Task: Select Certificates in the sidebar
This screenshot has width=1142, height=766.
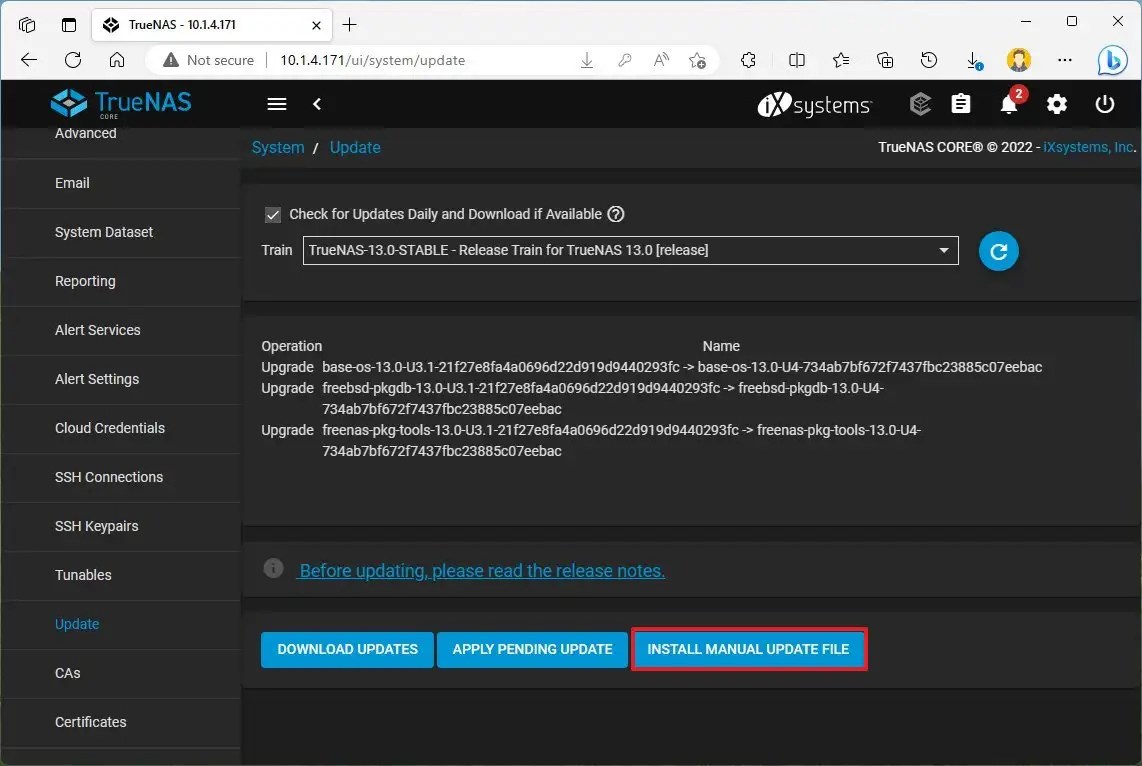Action: [x=90, y=722]
